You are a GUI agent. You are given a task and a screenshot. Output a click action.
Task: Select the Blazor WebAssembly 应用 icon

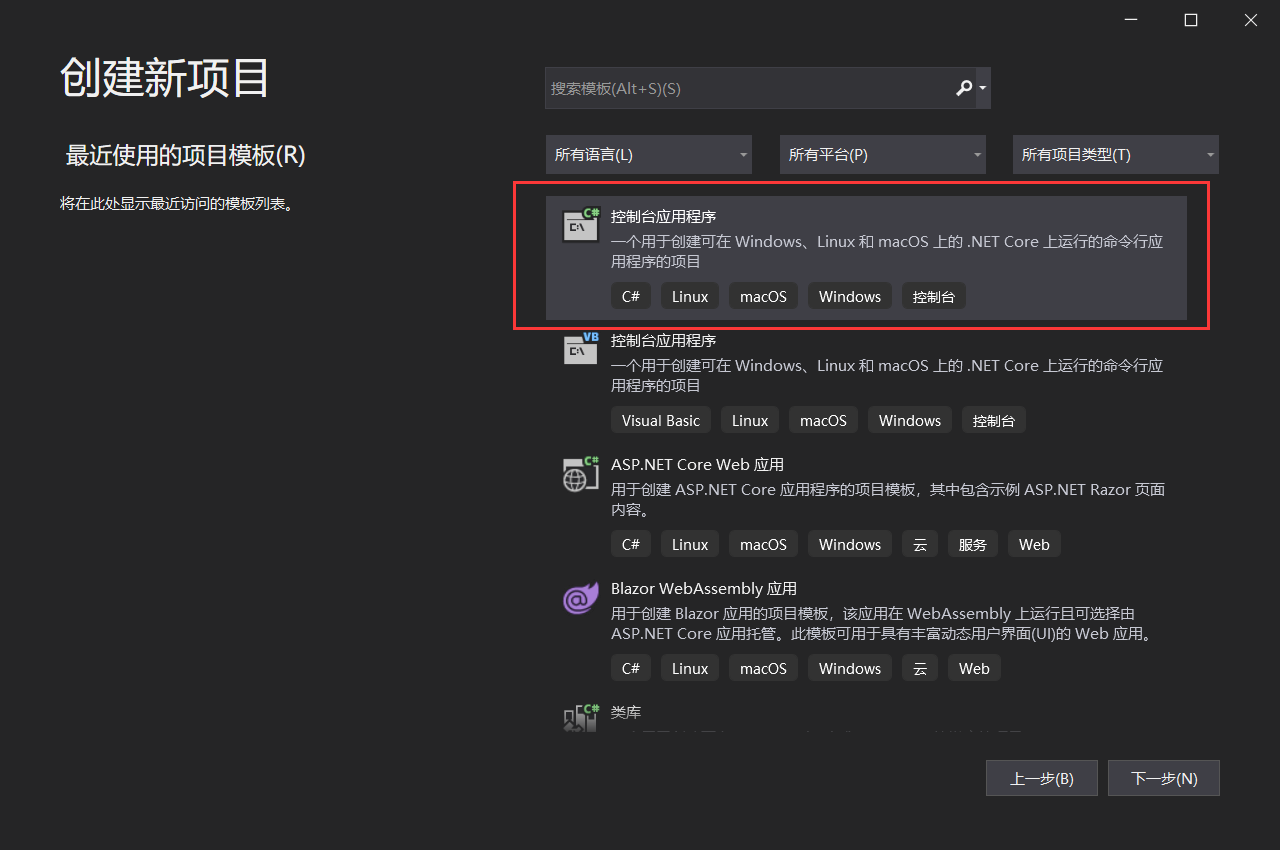(580, 597)
